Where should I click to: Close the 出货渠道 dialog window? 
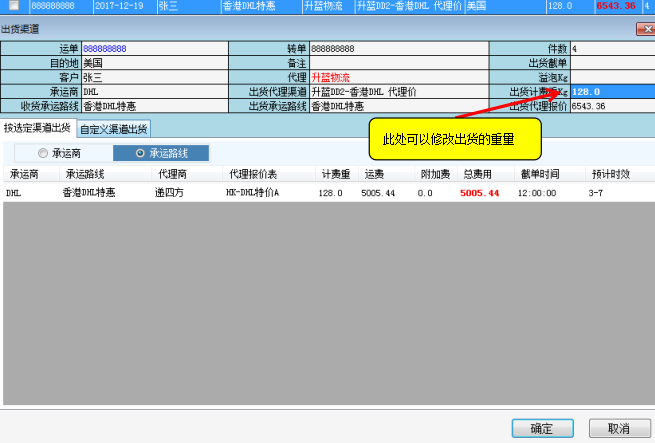(x=644, y=29)
